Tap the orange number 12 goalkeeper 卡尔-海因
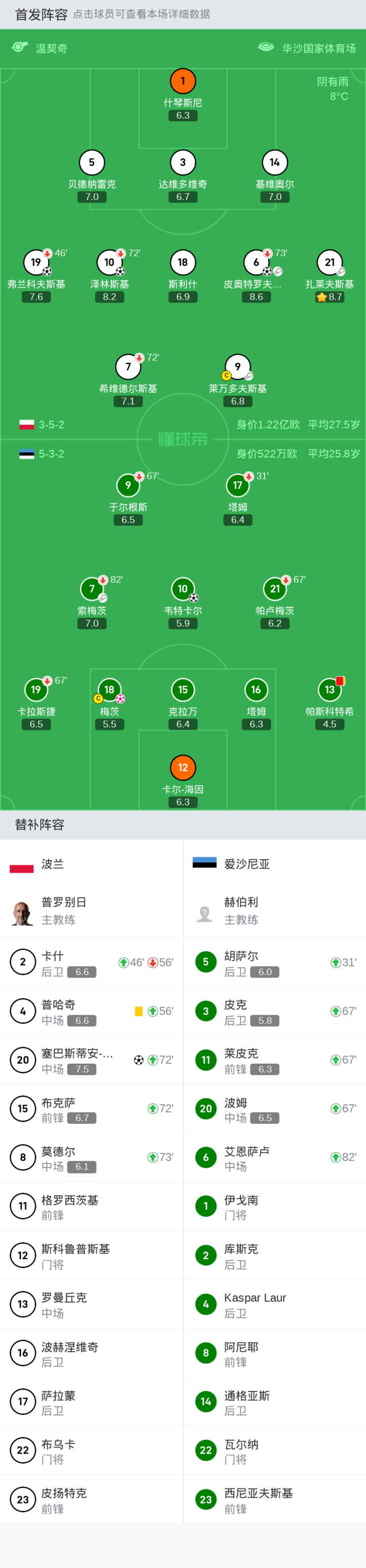Image resolution: width=366 pixels, height=1568 pixels. 182,767
